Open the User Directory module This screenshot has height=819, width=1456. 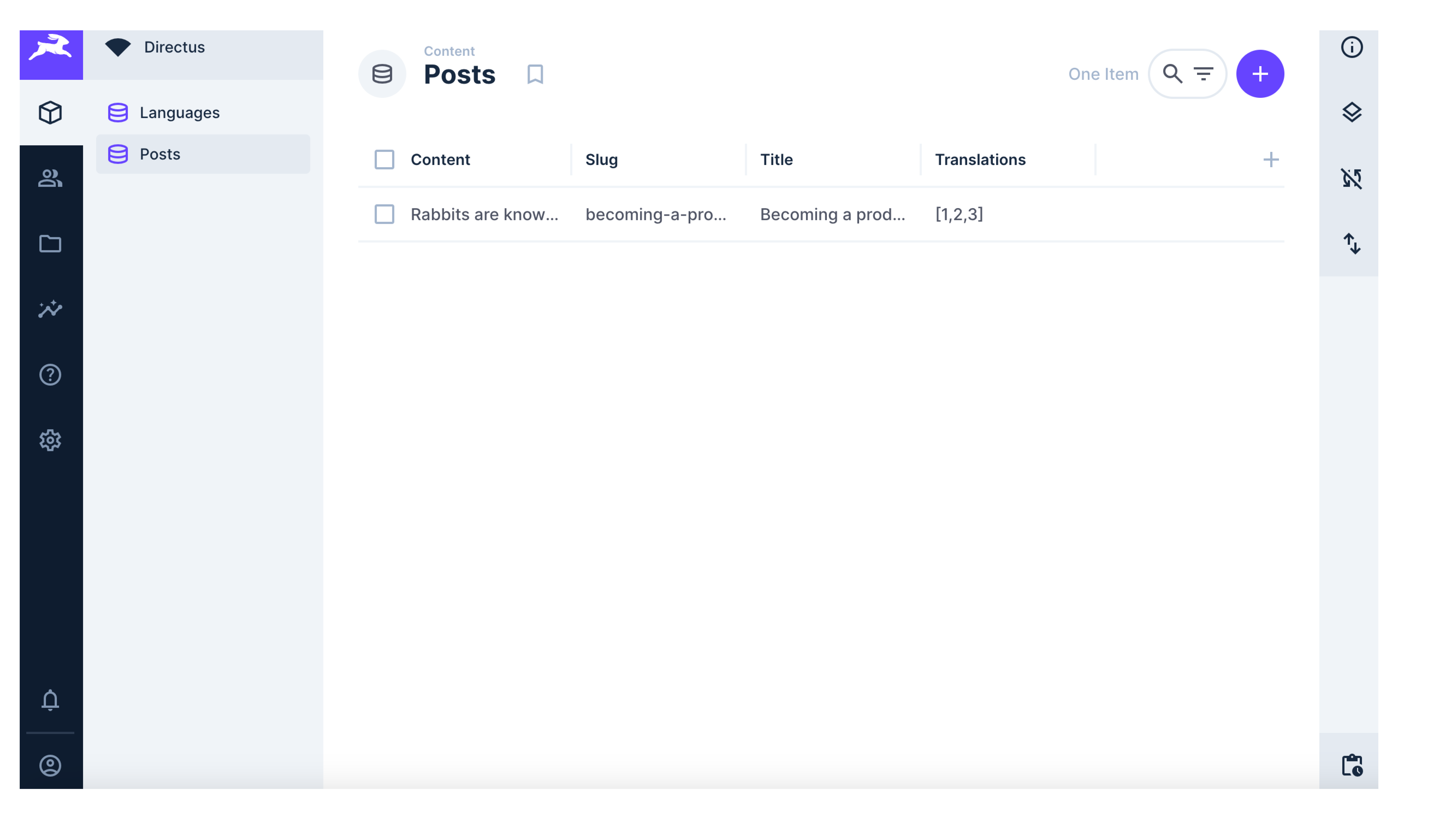pyautogui.click(x=50, y=179)
